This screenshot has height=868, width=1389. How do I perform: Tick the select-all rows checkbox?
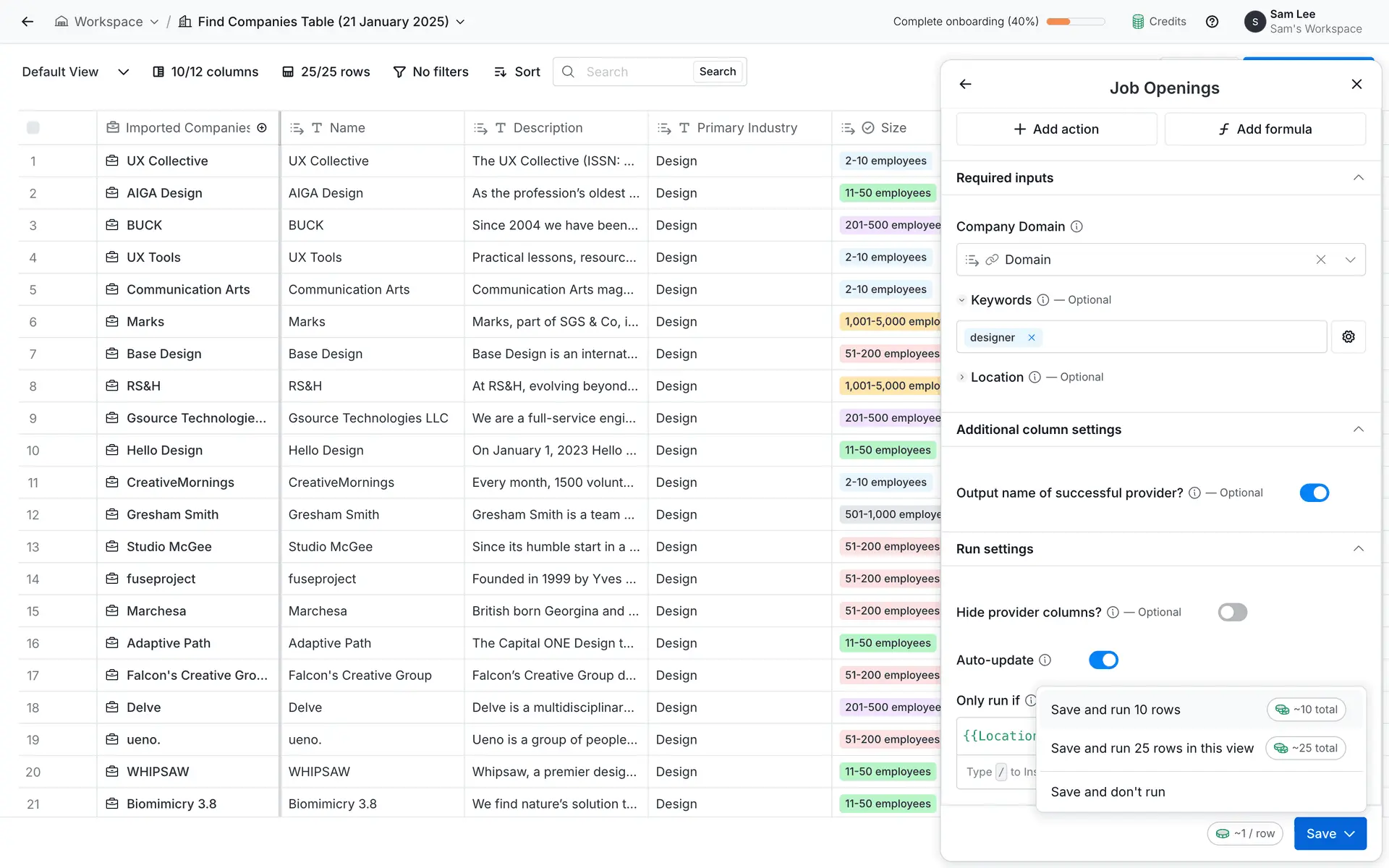click(x=33, y=128)
